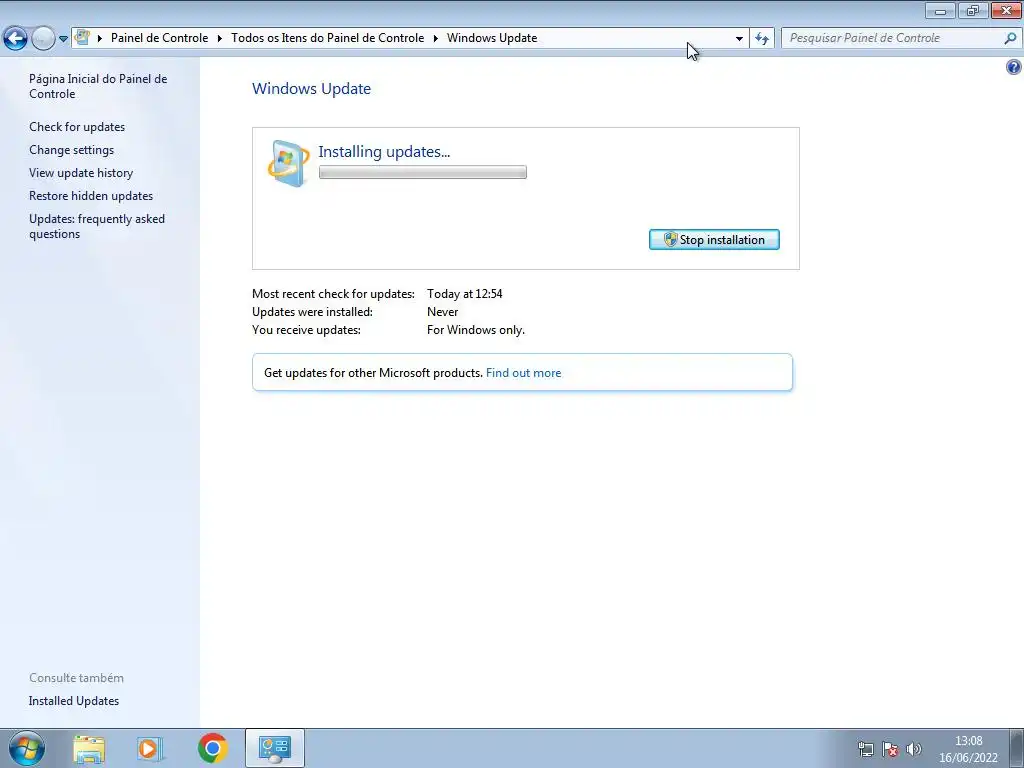Click the clock showing 13:08

pyautogui.click(x=968, y=741)
